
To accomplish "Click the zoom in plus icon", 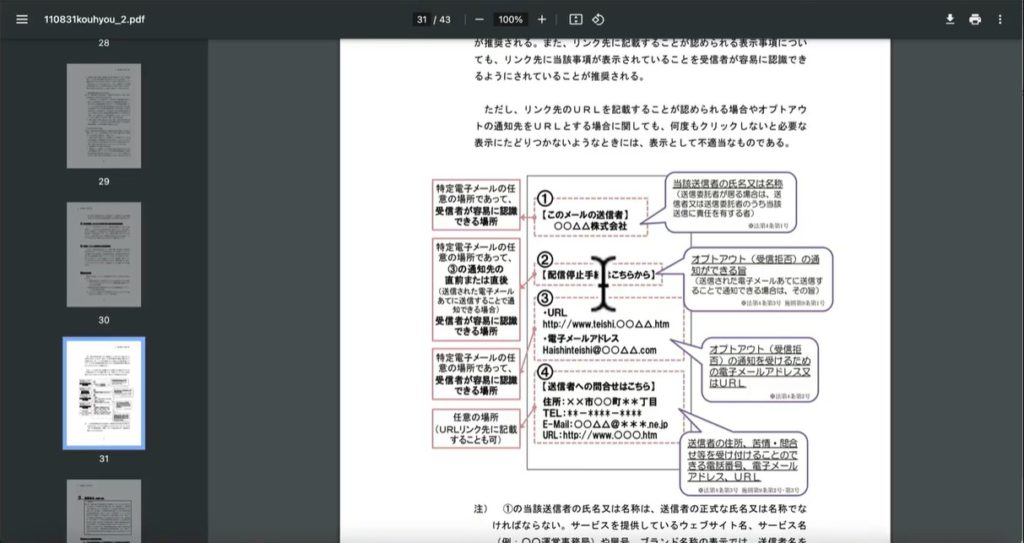I will (x=542, y=19).
